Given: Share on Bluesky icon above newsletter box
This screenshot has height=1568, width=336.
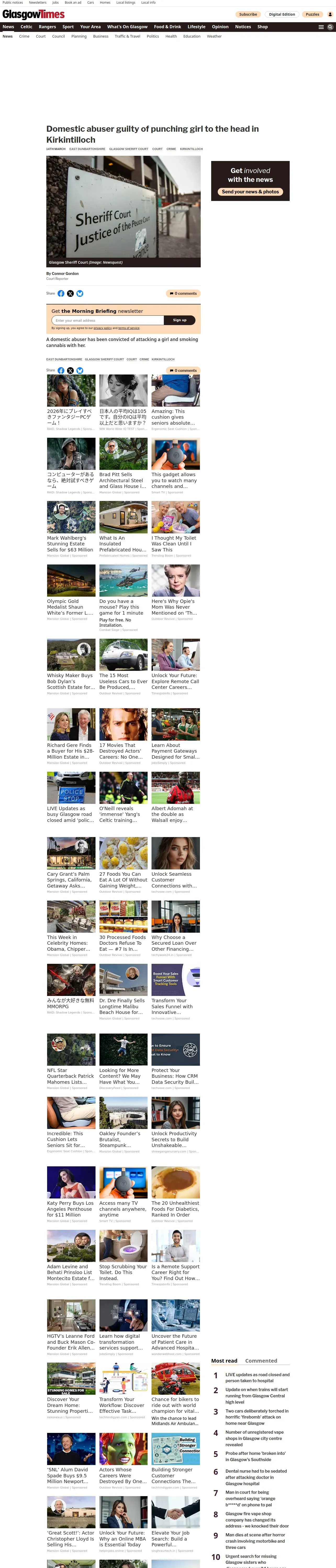Looking at the screenshot, I should pyautogui.click(x=80, y=293).
